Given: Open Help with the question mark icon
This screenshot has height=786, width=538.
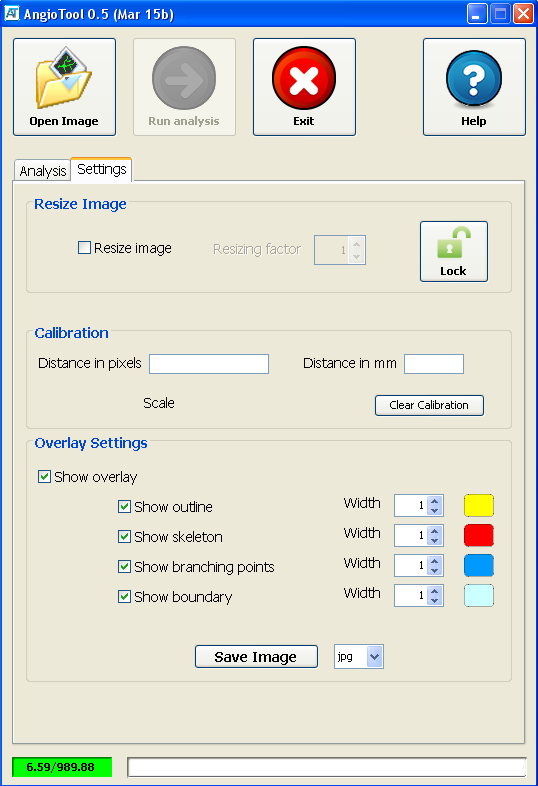Looking at the screenshot, I should click(474, 87).
